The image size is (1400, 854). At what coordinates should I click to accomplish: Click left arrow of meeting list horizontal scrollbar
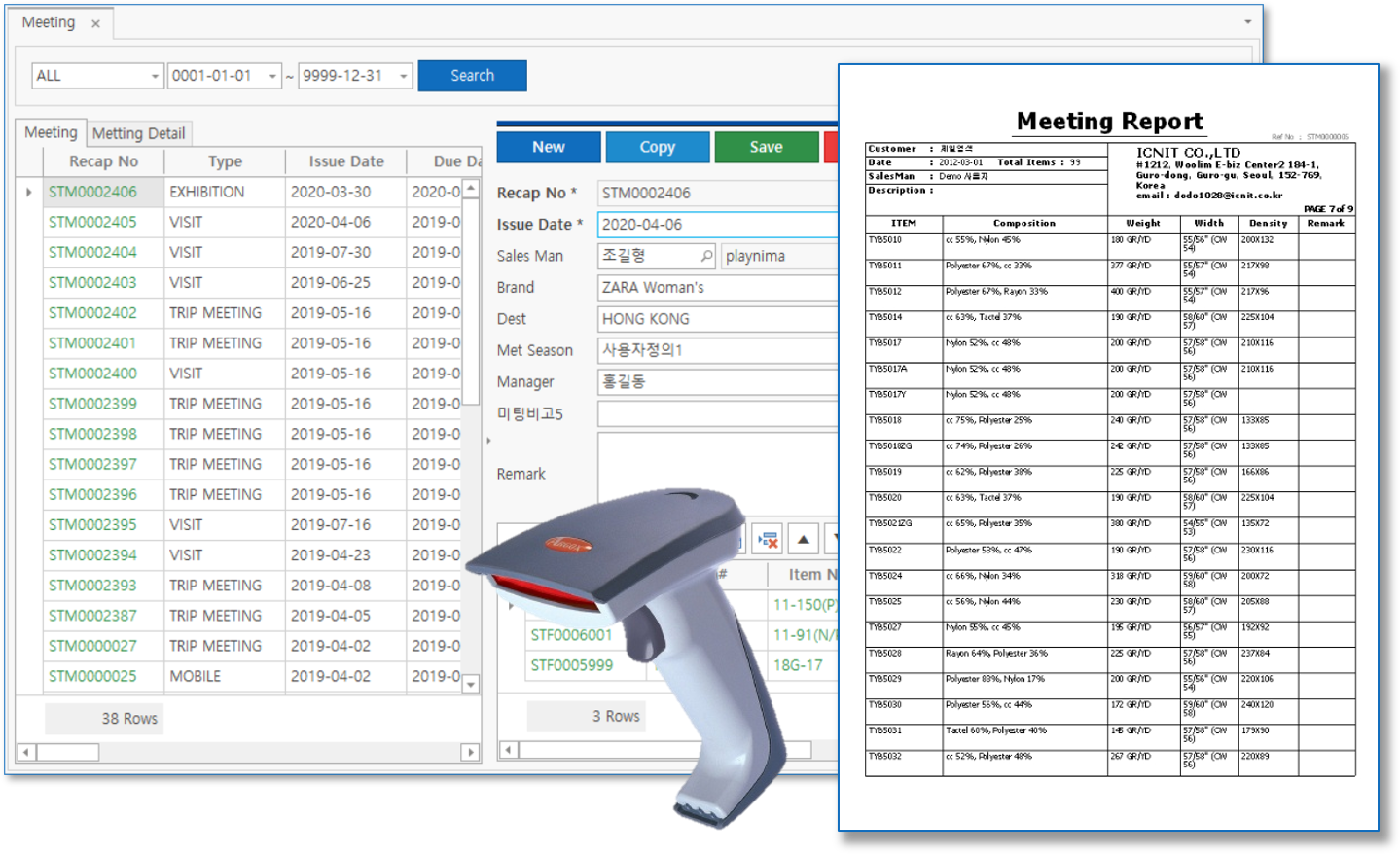pos(26,752)
